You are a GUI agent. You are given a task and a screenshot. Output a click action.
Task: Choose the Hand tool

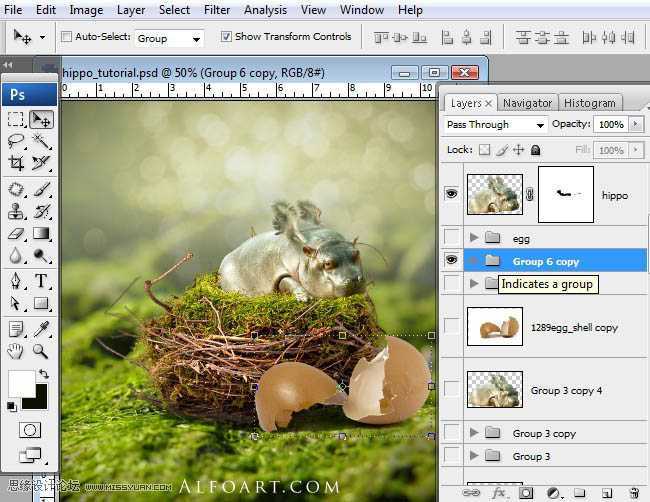pyautogui.click(x=16, y=350)
